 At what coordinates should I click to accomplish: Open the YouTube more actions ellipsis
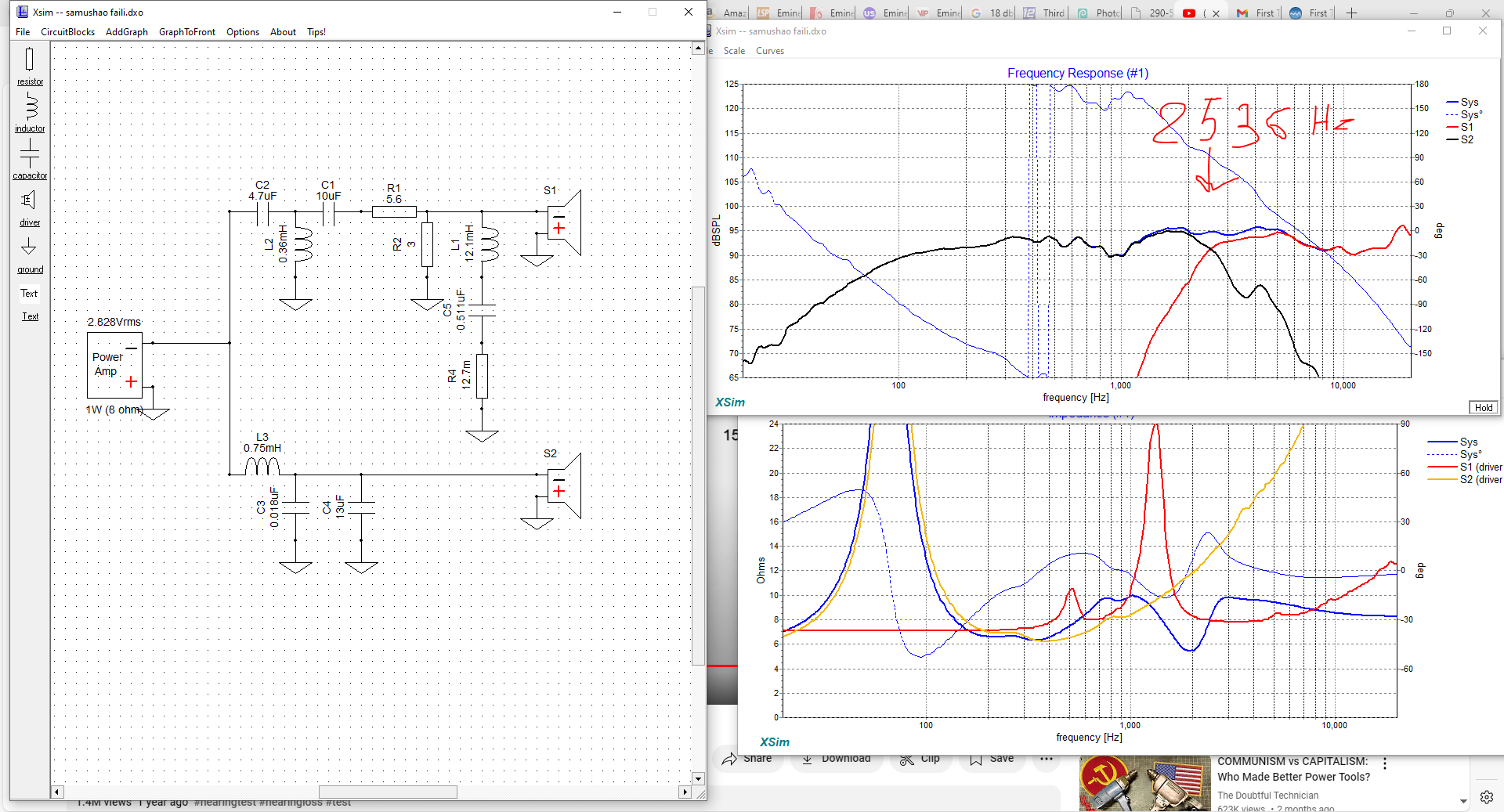tap(1047, 759)
